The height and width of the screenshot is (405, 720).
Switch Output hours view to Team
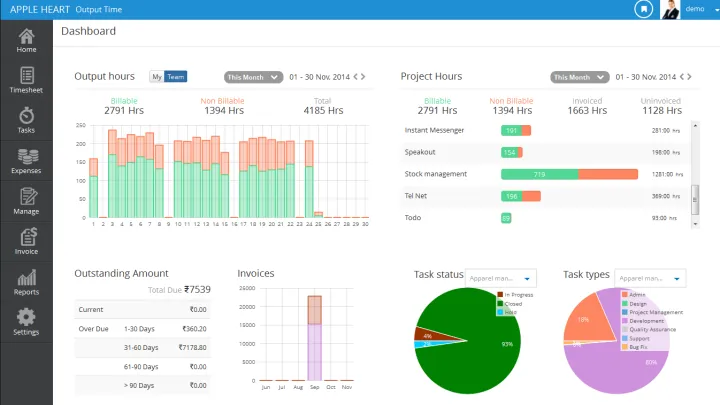[175, 77]
